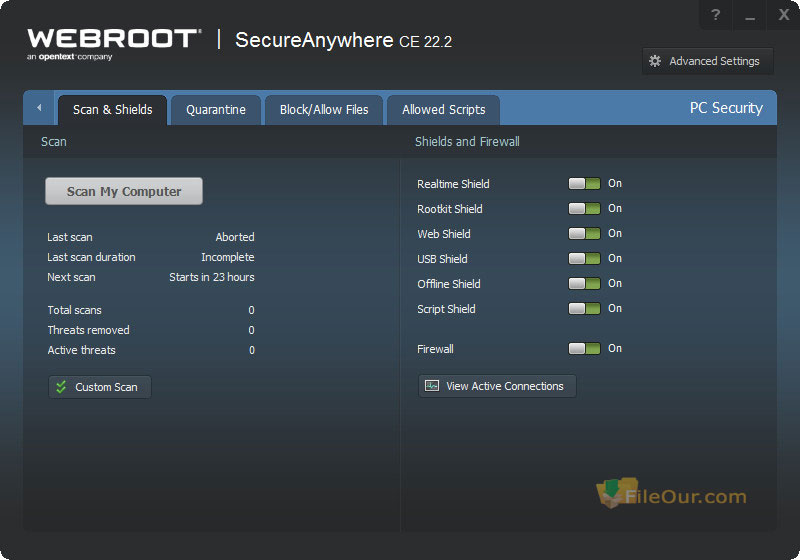Click the green checkmark icon on Custom Scan
The height and width of the screenshot is (560, 800).
[61, 387]
